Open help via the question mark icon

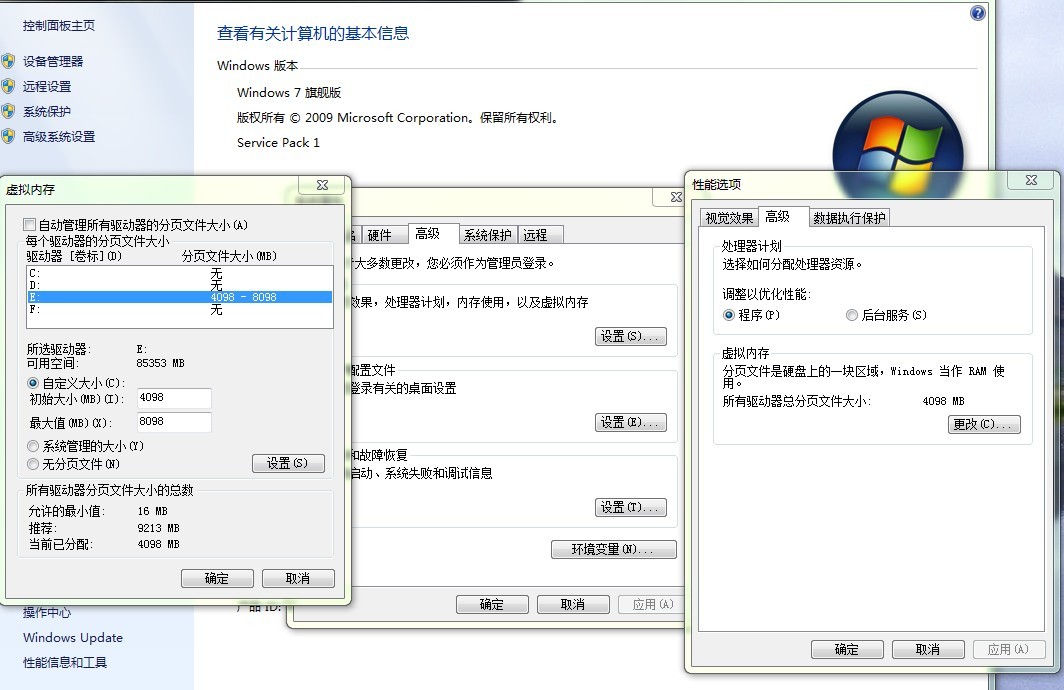(x=976, y=12)
